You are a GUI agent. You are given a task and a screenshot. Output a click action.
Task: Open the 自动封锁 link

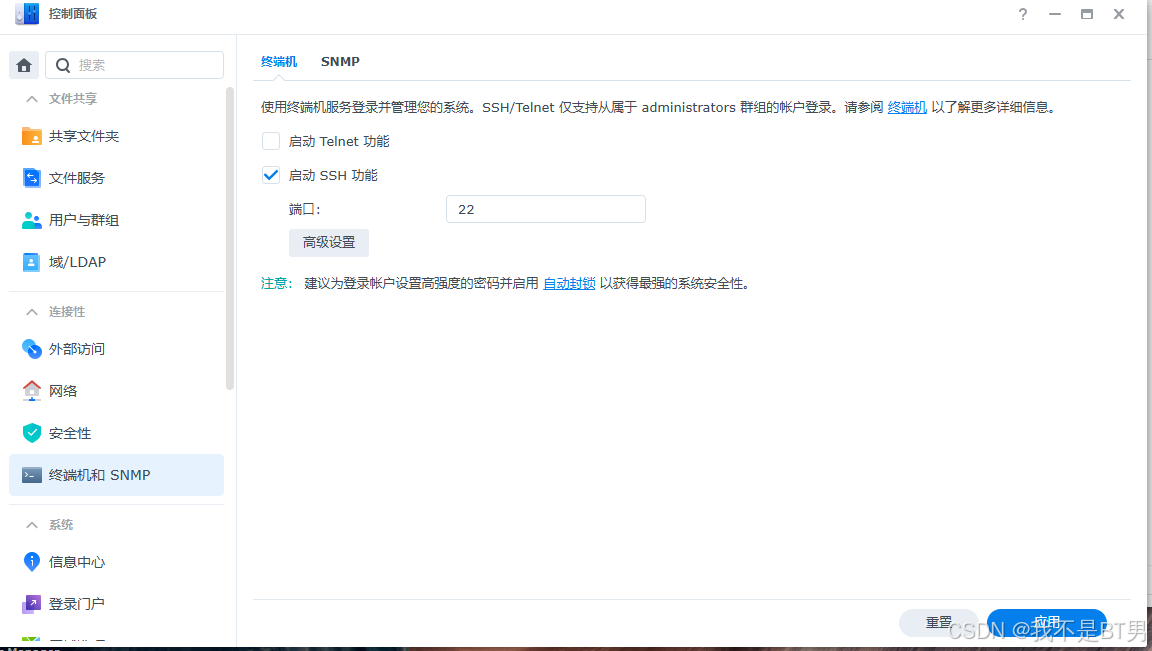click(x=568, y=283)
